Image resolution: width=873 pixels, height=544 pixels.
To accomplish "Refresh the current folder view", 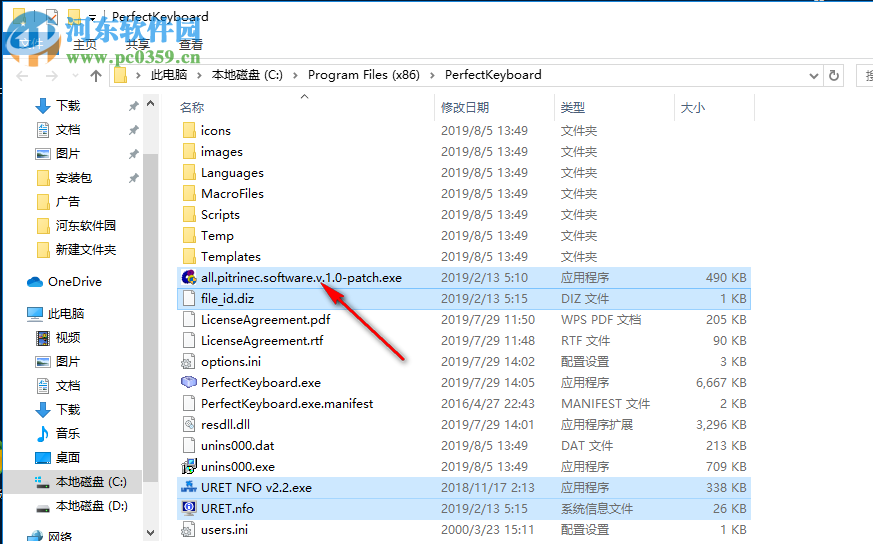I will click(x=833, y=75).
